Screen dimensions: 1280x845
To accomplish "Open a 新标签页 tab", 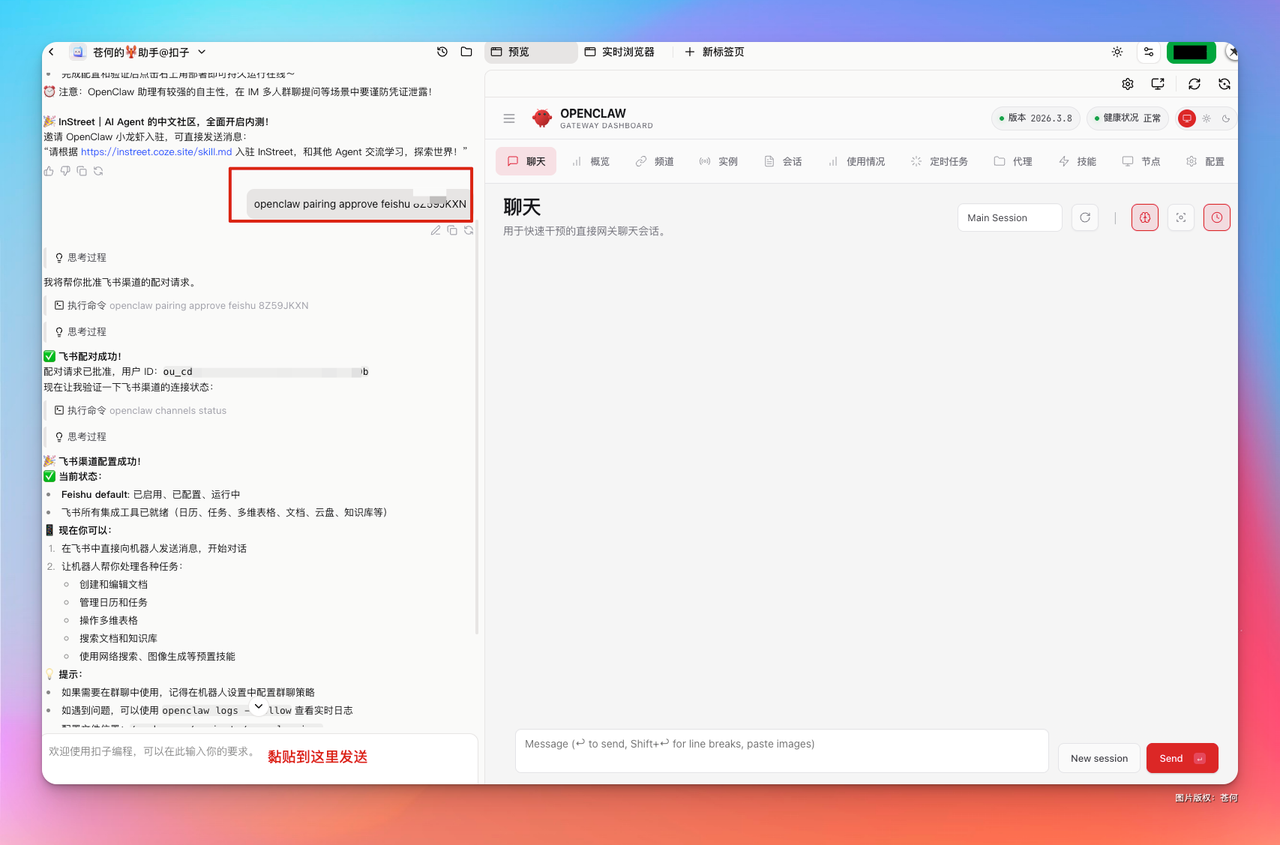I will click(x=714, y=52).
